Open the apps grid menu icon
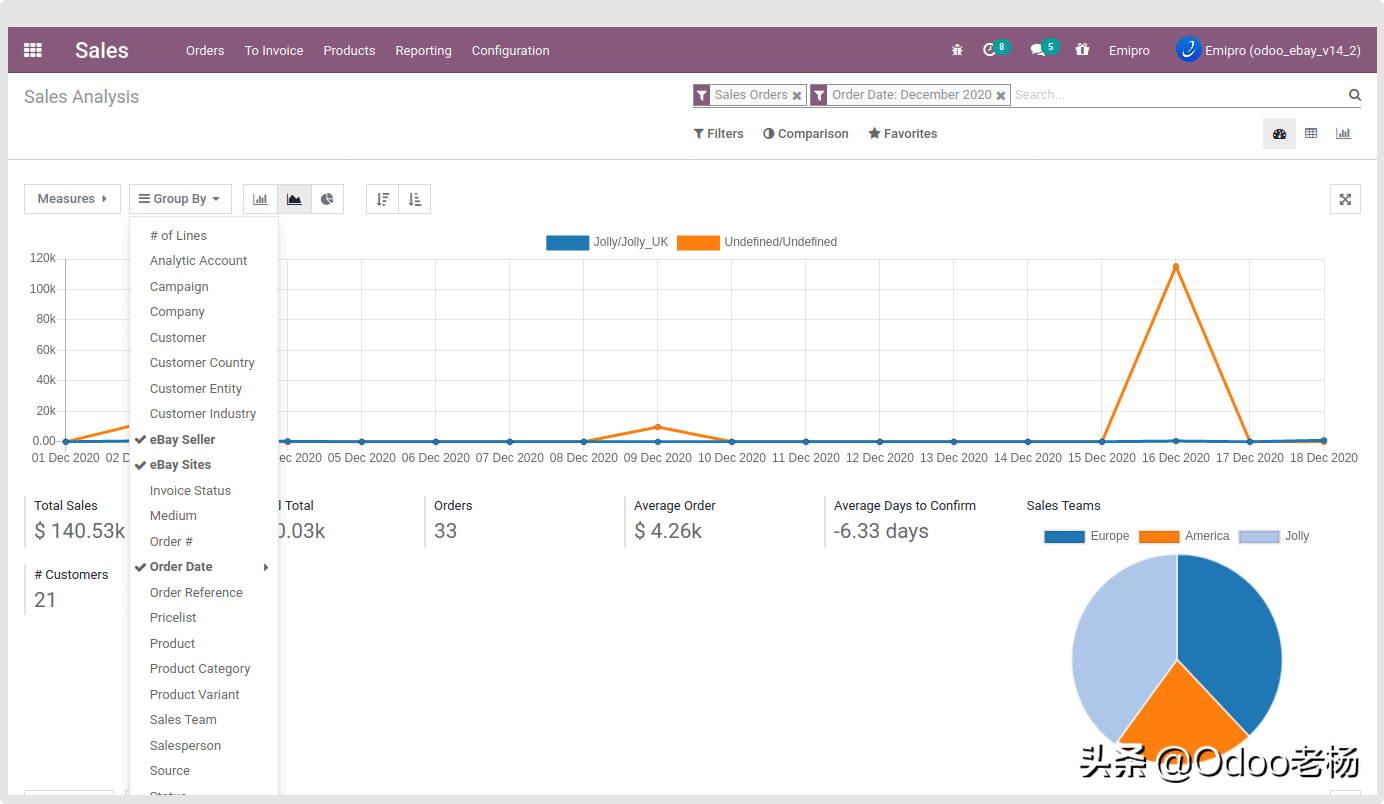This screenshot has width=1384, height=804. [33, 50]
